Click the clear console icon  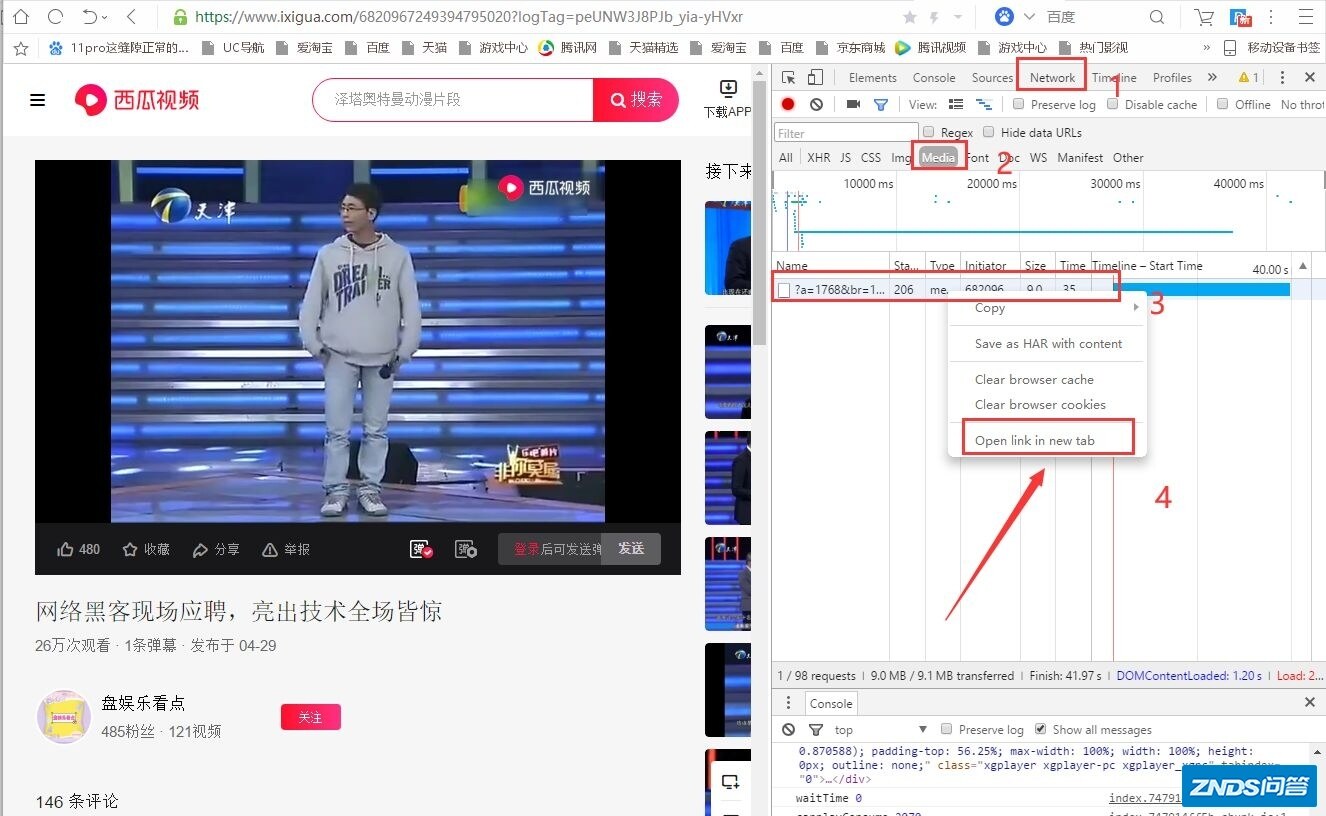click(789, 730)
